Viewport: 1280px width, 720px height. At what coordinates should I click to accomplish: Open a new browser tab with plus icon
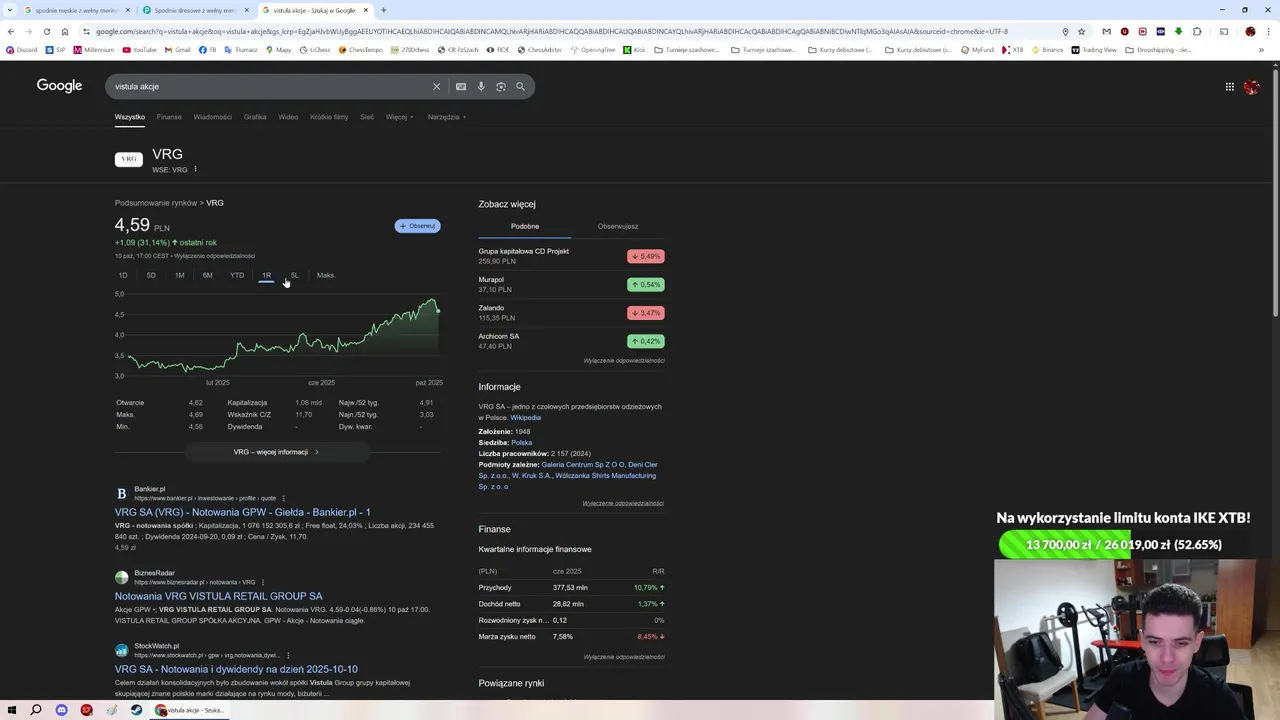point(383,10)
